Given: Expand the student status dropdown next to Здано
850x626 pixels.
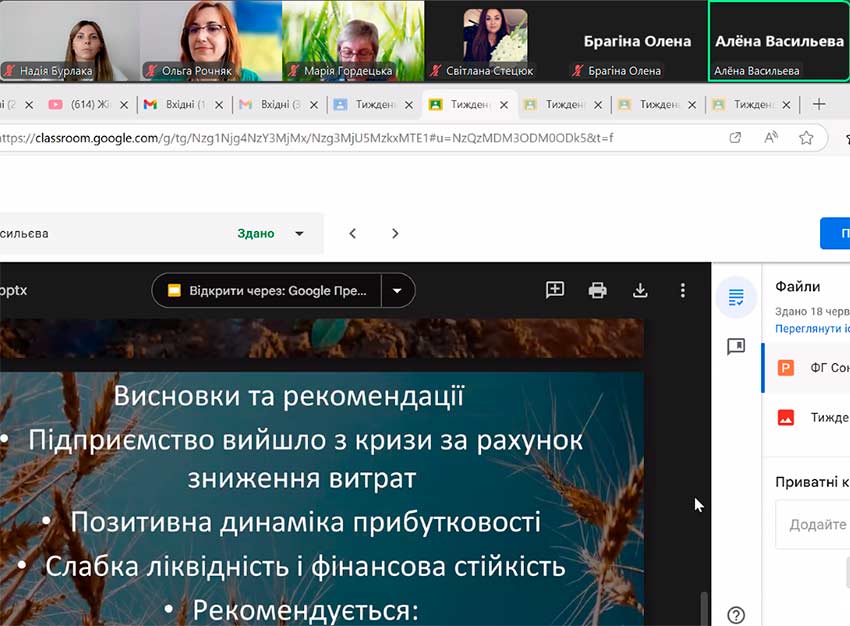Looking at the screenshot, I should point(299,234).
